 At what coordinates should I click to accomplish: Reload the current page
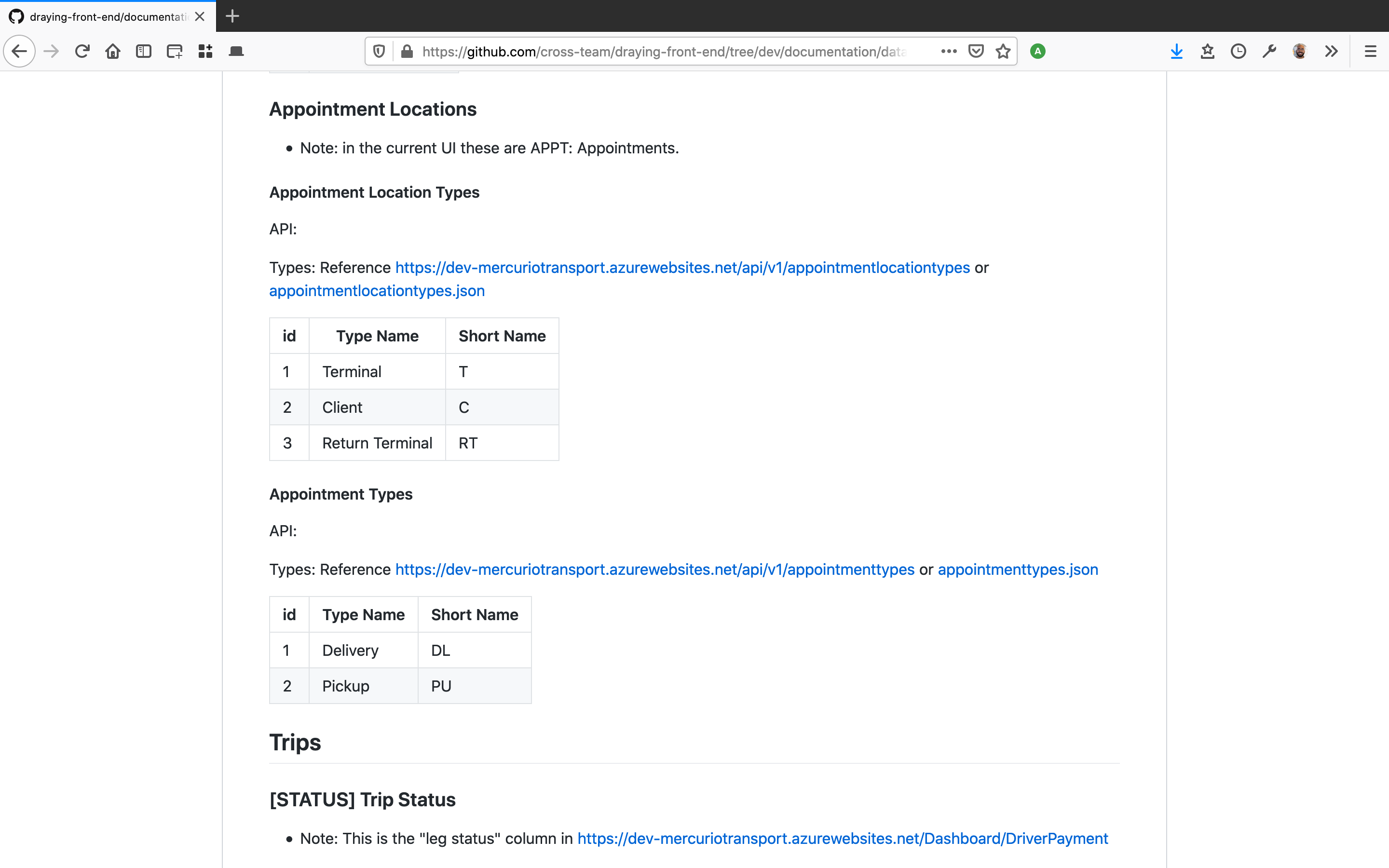pyautogui.click(x=82, y=52)
